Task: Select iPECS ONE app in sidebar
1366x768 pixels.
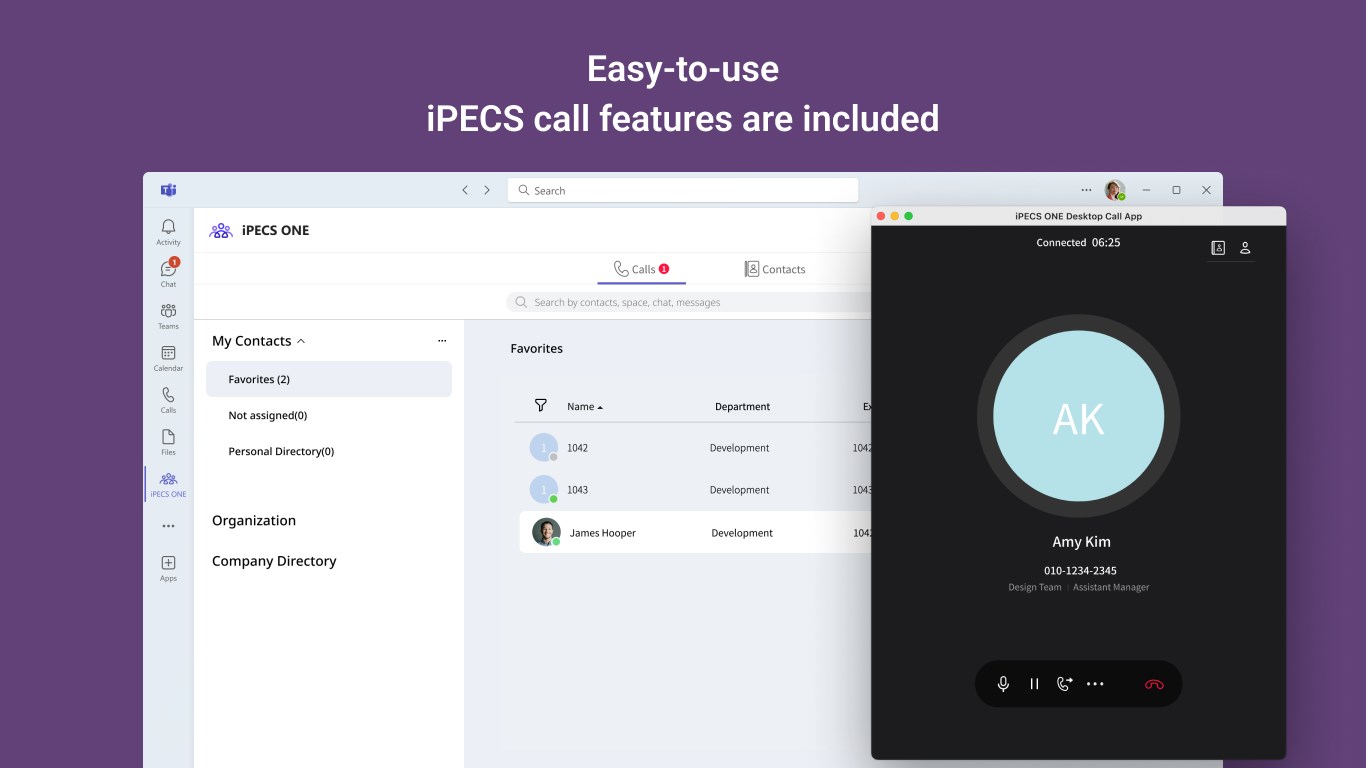Action: [168, 485]
